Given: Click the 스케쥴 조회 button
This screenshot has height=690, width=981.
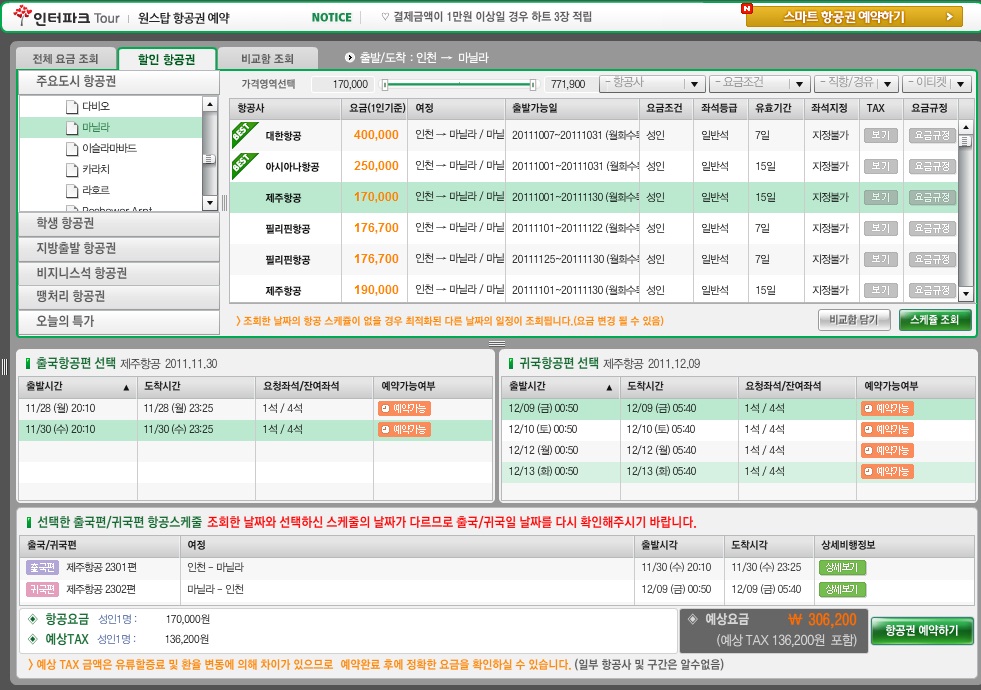Looking at the screenshot, I should 935,320.
